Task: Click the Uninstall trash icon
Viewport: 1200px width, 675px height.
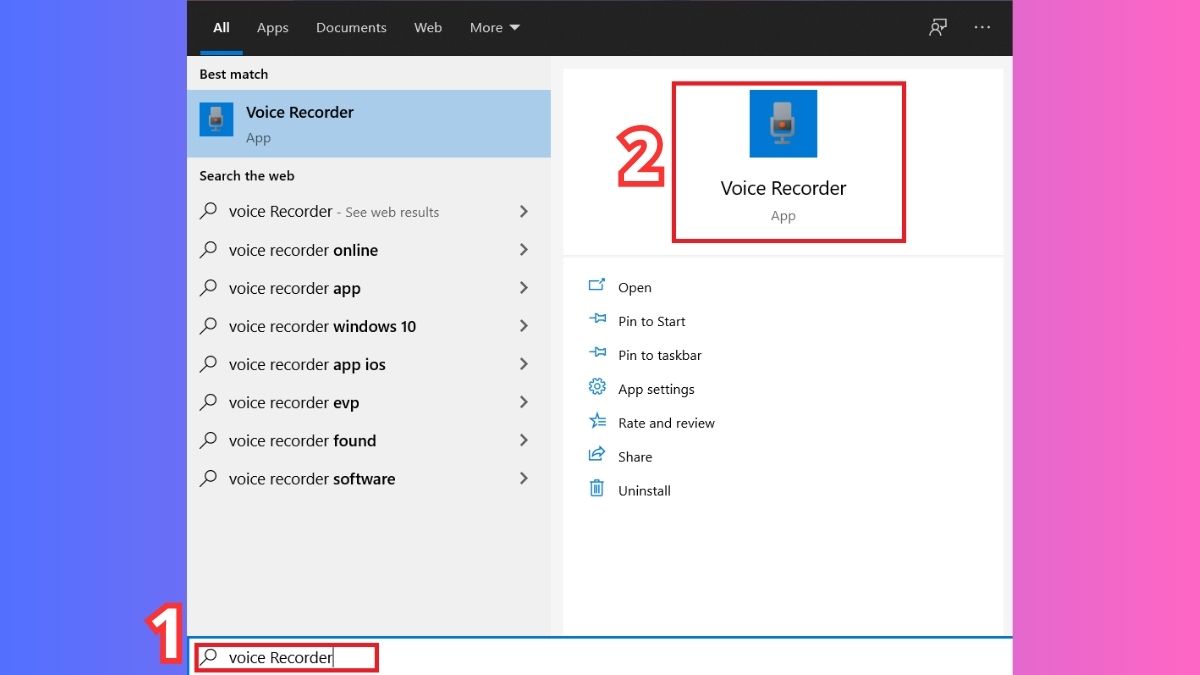Action: (597, 489)
